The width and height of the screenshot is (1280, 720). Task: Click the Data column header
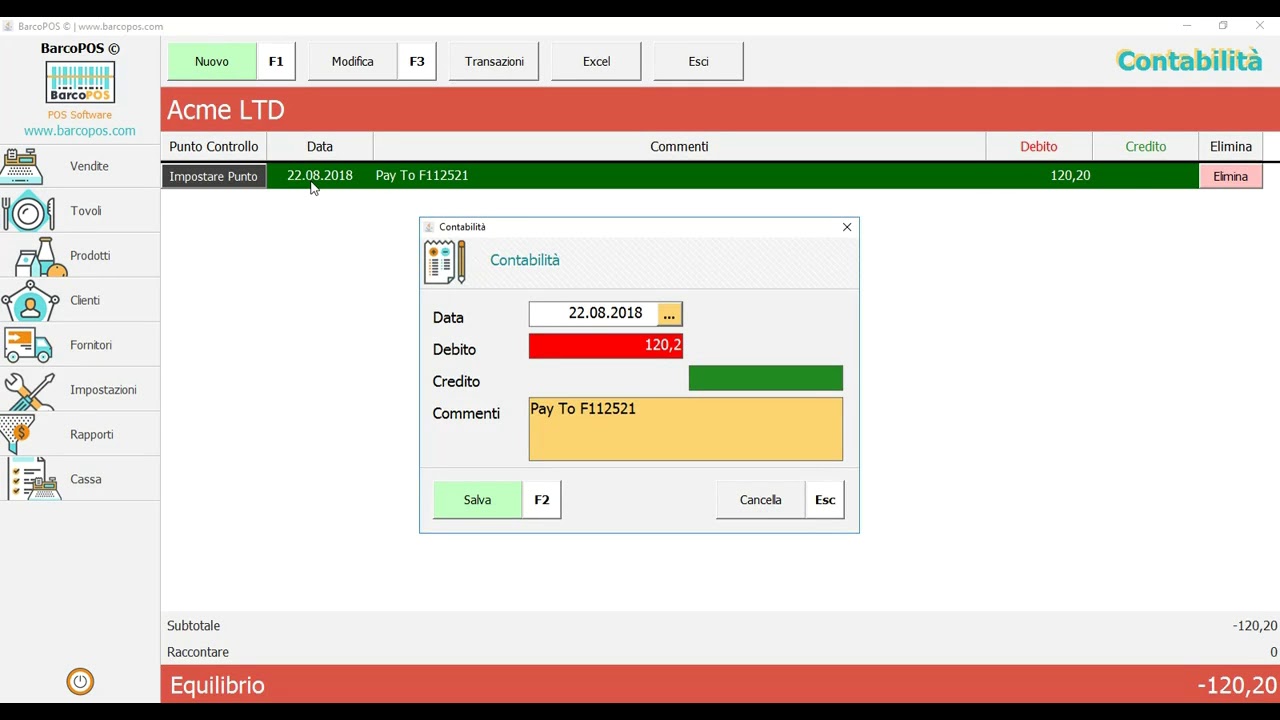(x=320, y=146)
